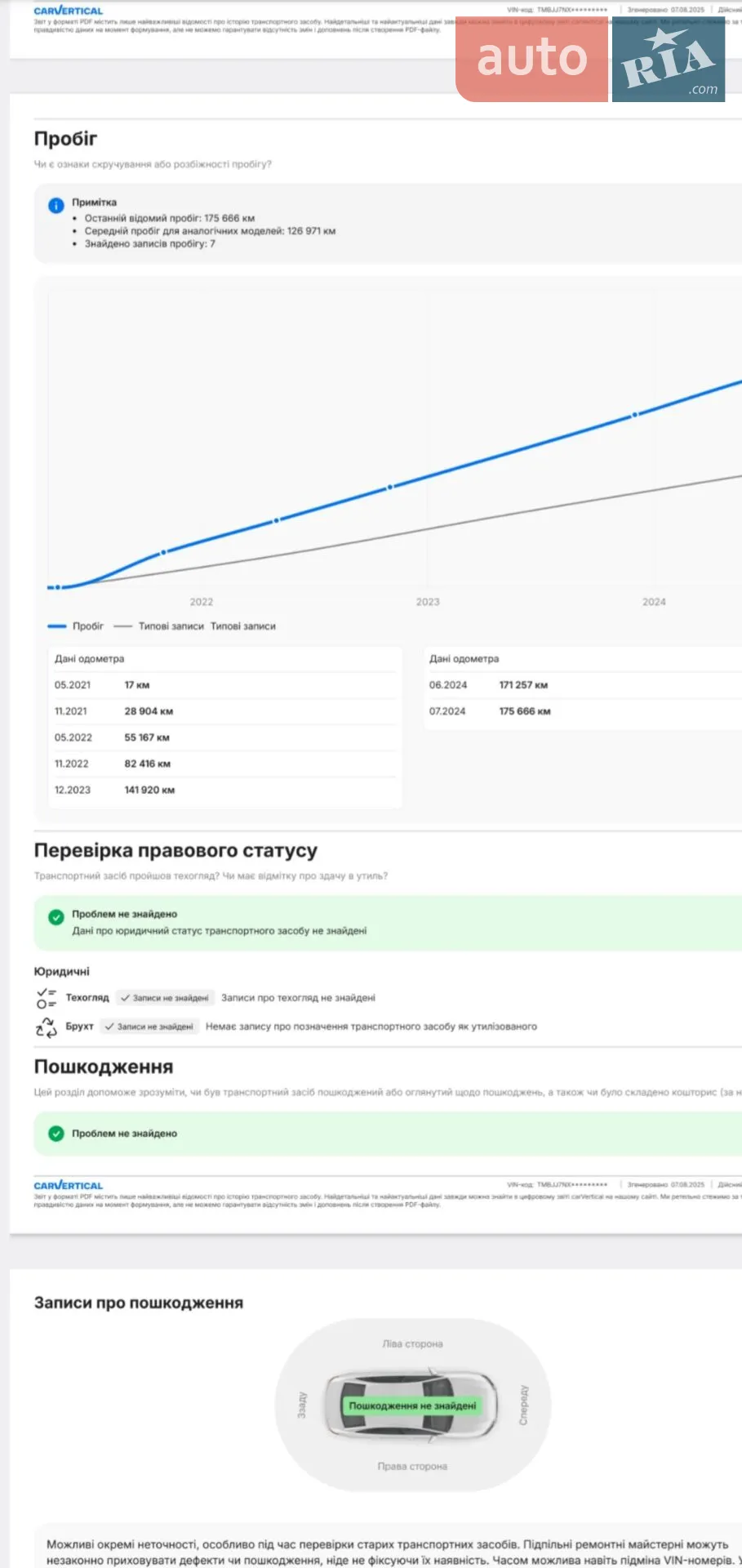Click the 05.2021 odometer row showing 17 км
The image size is (742, 1568).
click(225, 685)
